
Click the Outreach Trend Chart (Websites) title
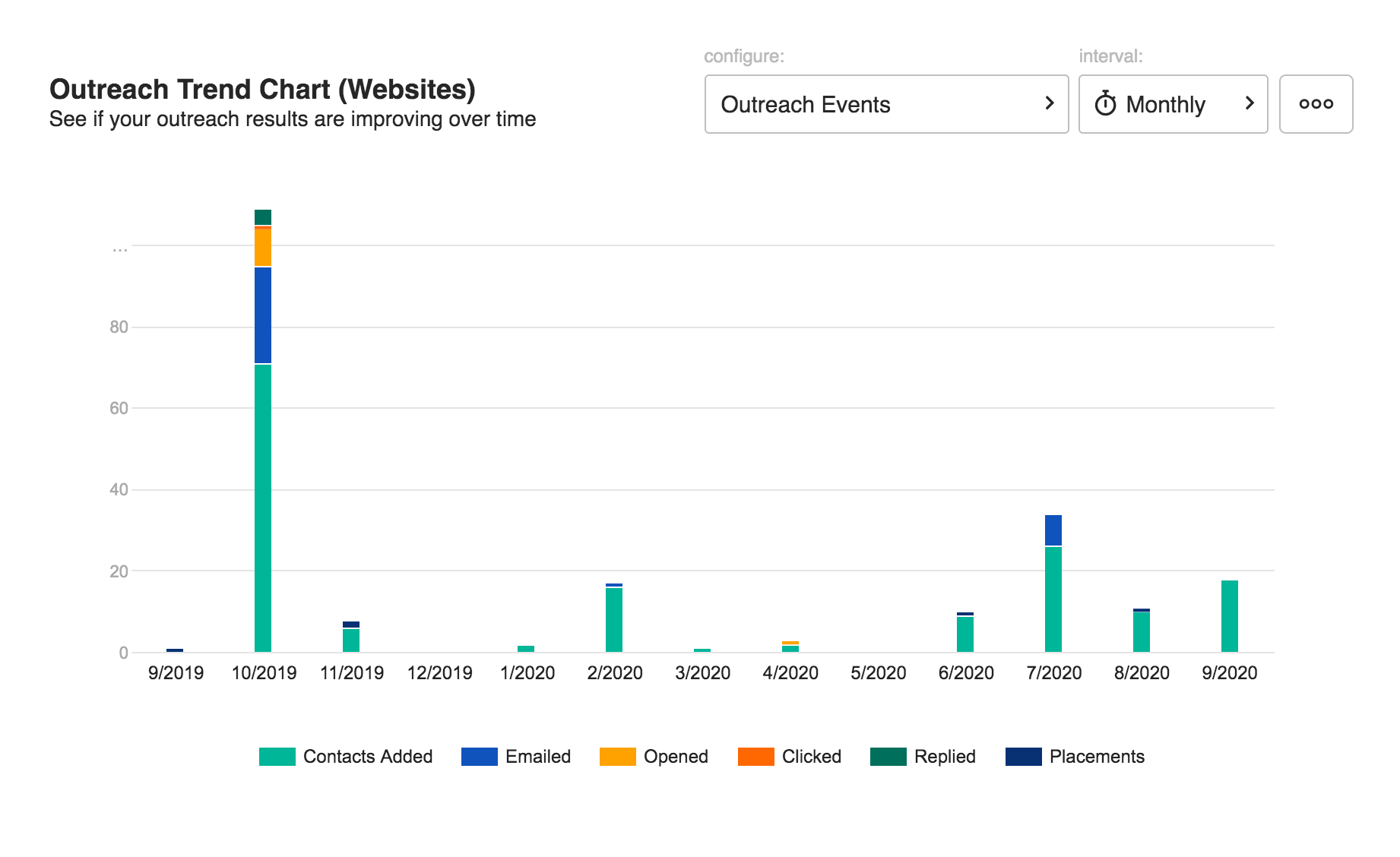pos(262,90)
